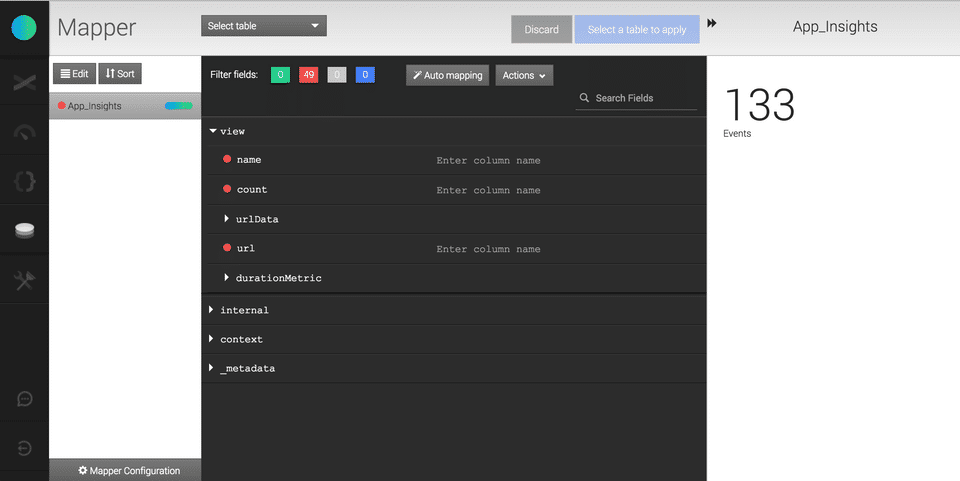Image resolution: width=960 pixels, height=481 pixels.
Task: Open the crossed-lines pipeline icon in sidebar
Action: tap(24, 82)
